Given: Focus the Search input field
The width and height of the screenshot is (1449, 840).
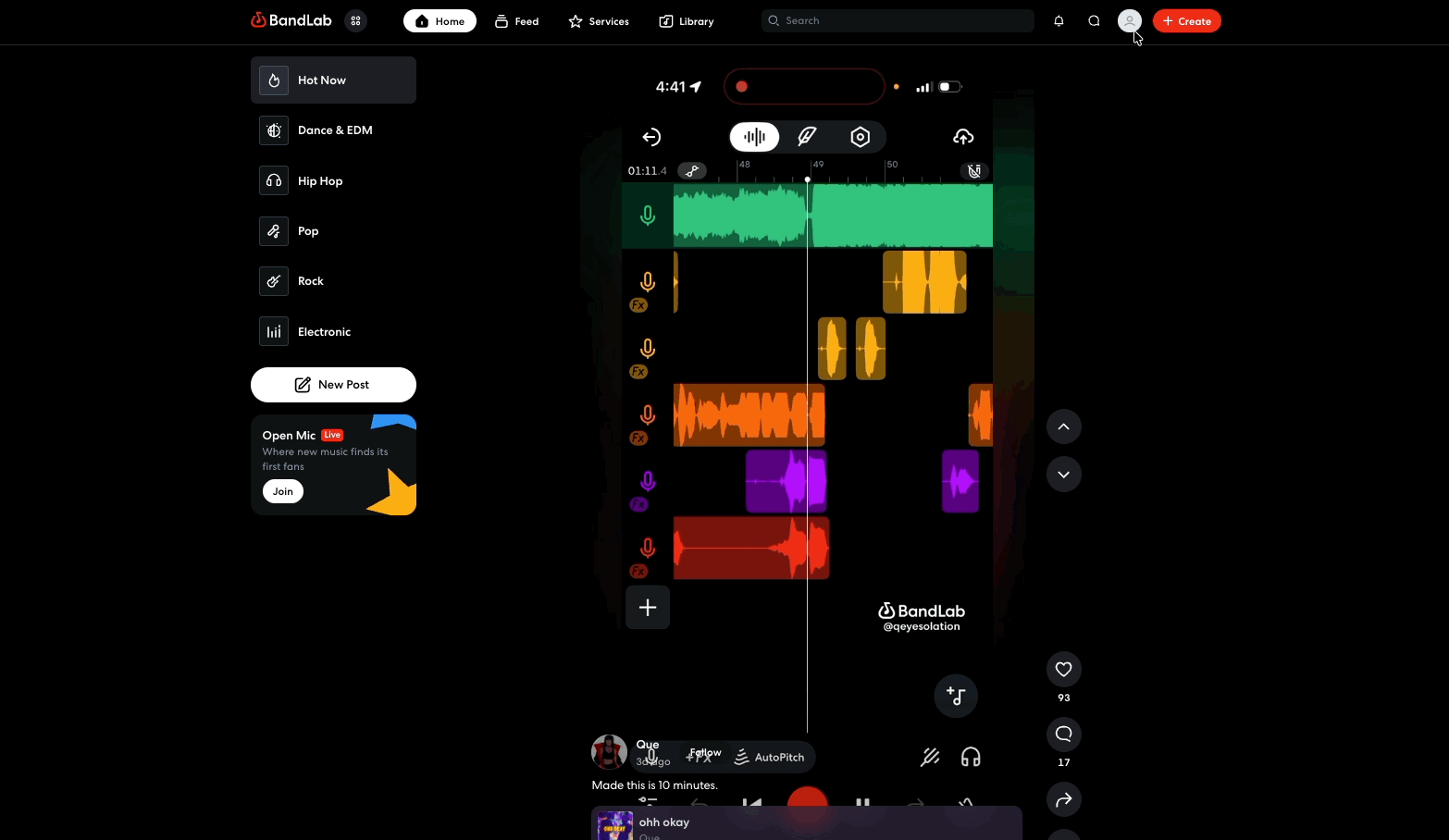Looking at the screenshot, I should [898, 21].
